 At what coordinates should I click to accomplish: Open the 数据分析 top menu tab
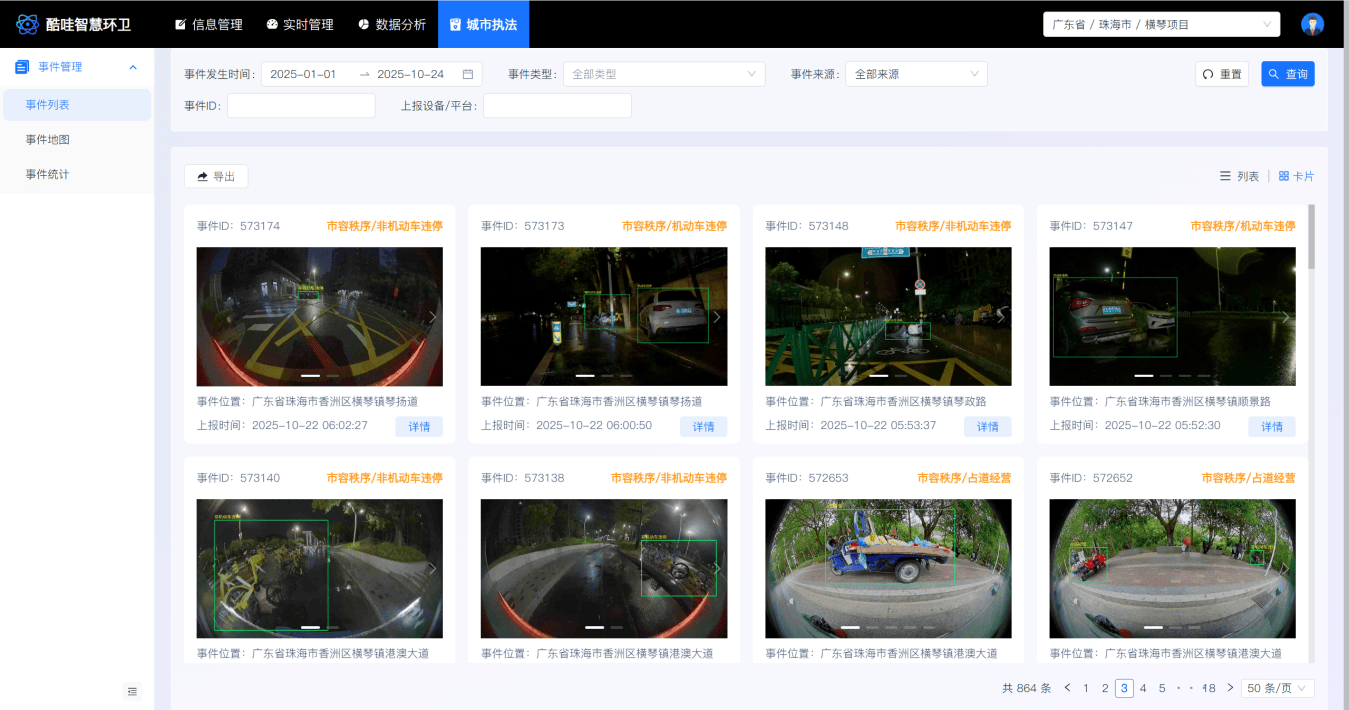coord(391,24)
